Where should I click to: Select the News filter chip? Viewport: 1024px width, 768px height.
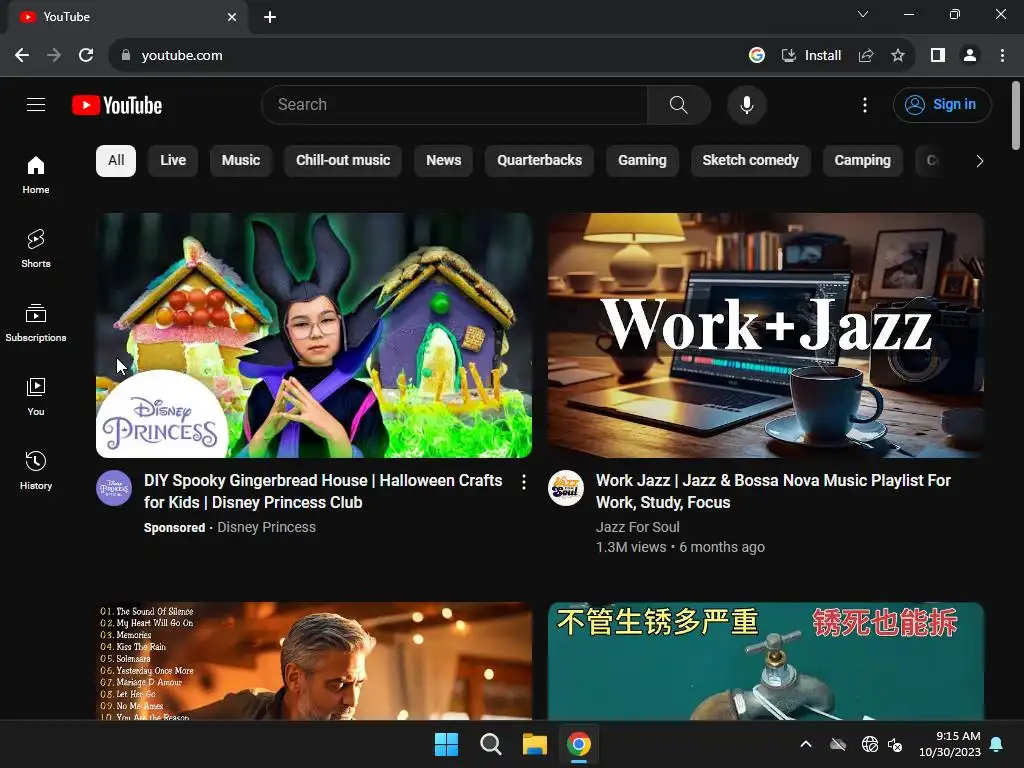[443, 161]
